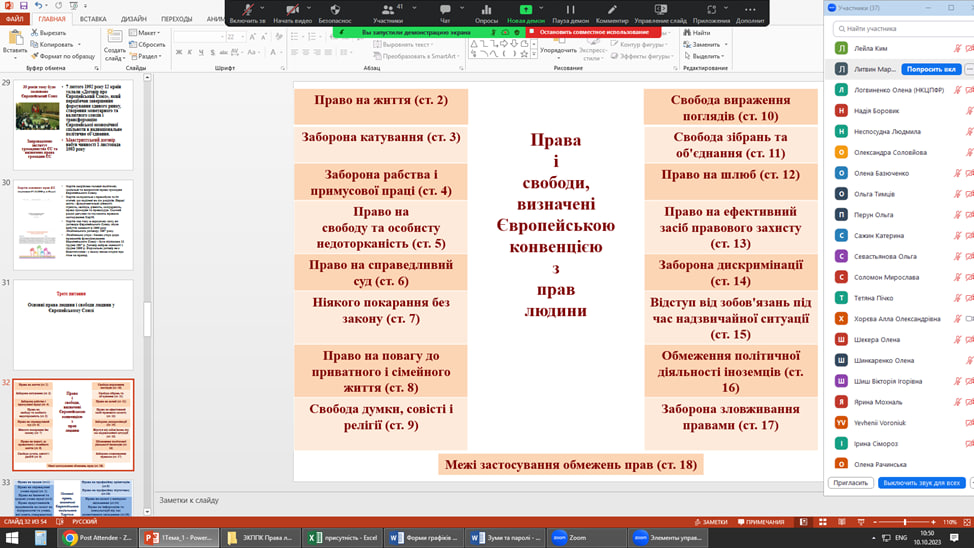The width and height of the screenshot is (974, 548).
Task: Click Reset (Сбросить) slide button
Action: 147,44
